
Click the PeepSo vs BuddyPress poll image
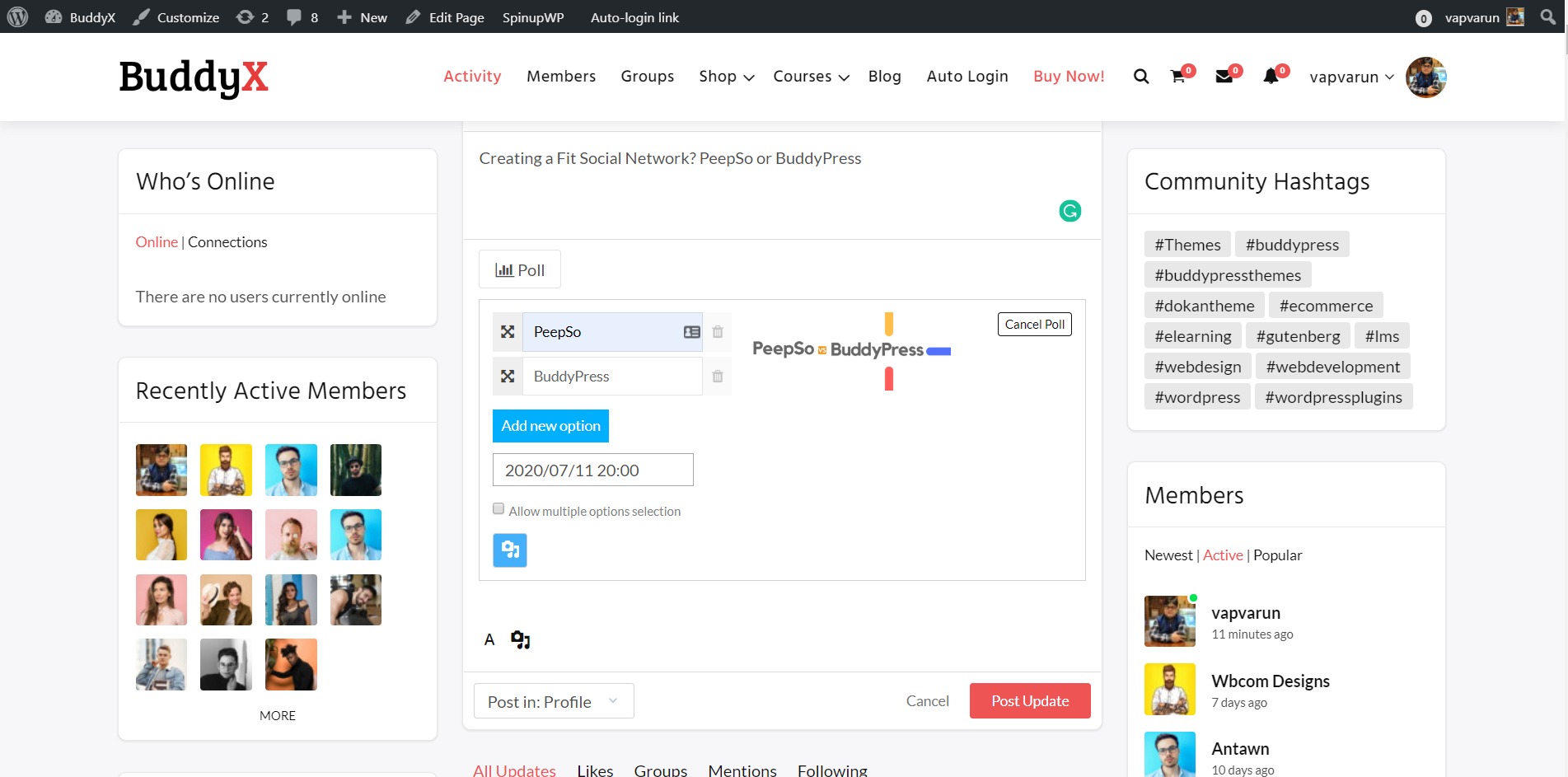pyautogui.click(x=852, y=350)
